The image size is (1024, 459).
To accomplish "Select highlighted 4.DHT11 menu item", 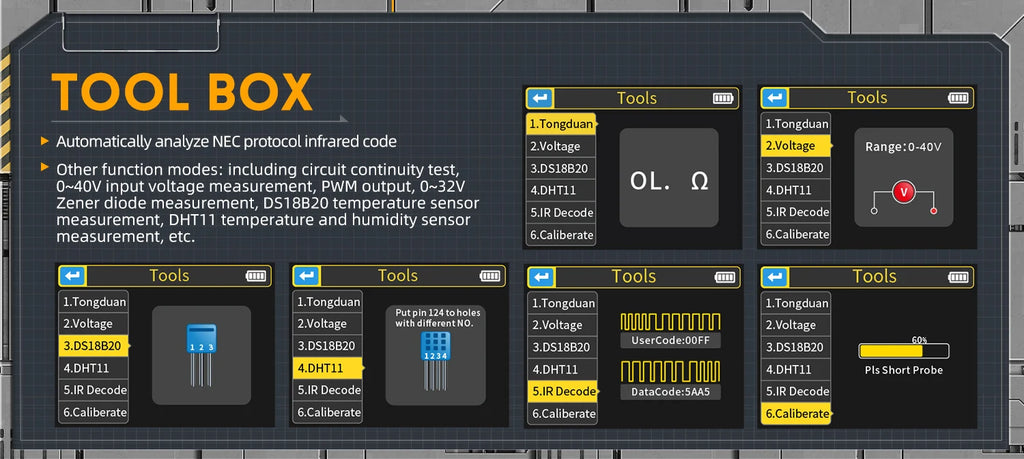I will coord(326,368).
